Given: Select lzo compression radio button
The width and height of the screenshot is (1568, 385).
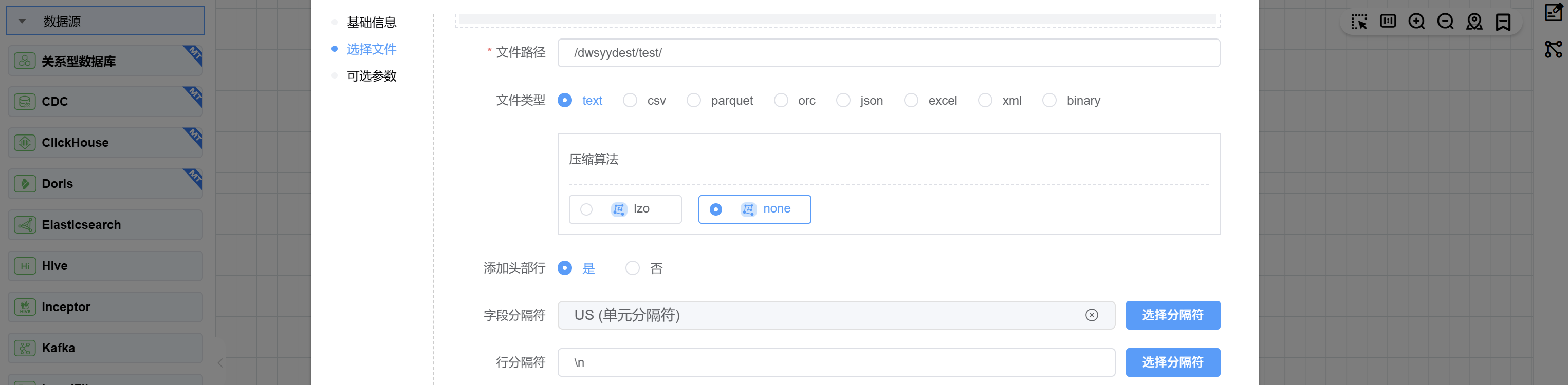Looking at the screenshot, I should pos(586,209).
